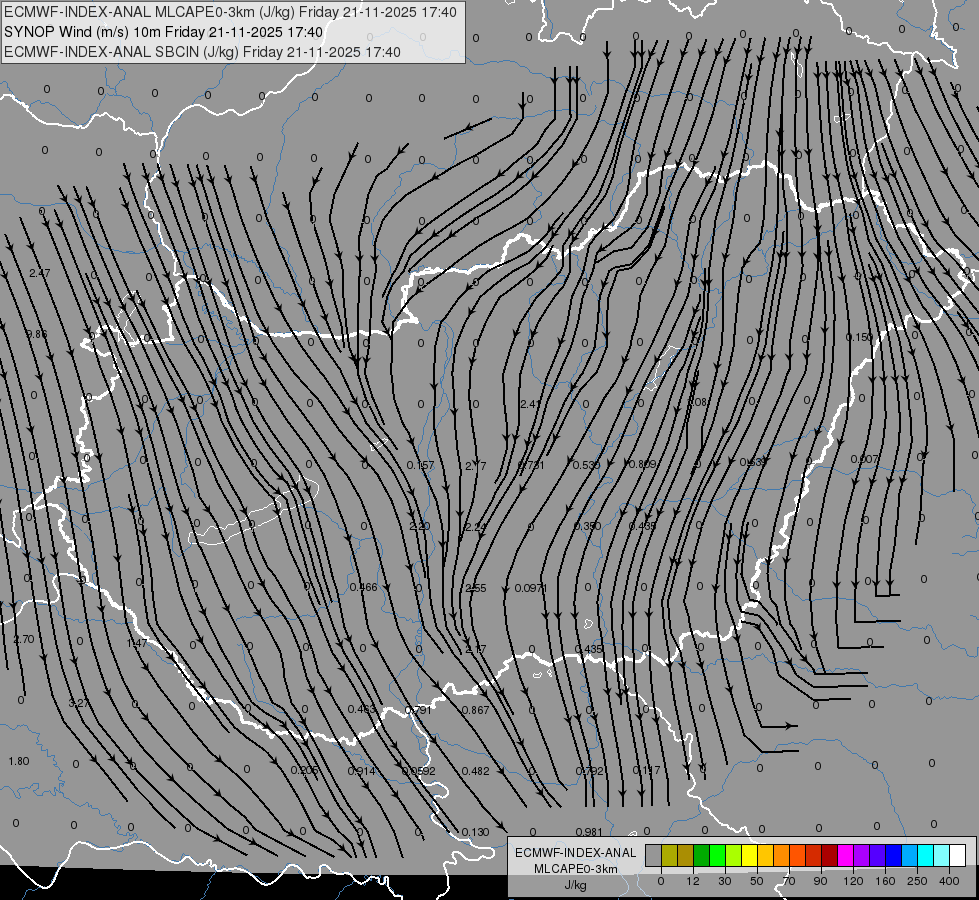This screenshot has height=900, width=979.
Task: Select the bright green legend swatch
Action: 717,855
